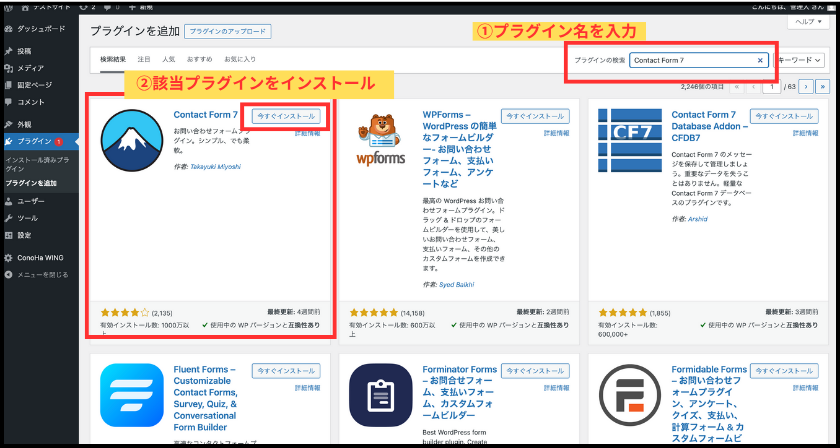Click the Contact Form 7 mountain icon
The width and height of the screenshot is (840, 448).
(132, 140)
